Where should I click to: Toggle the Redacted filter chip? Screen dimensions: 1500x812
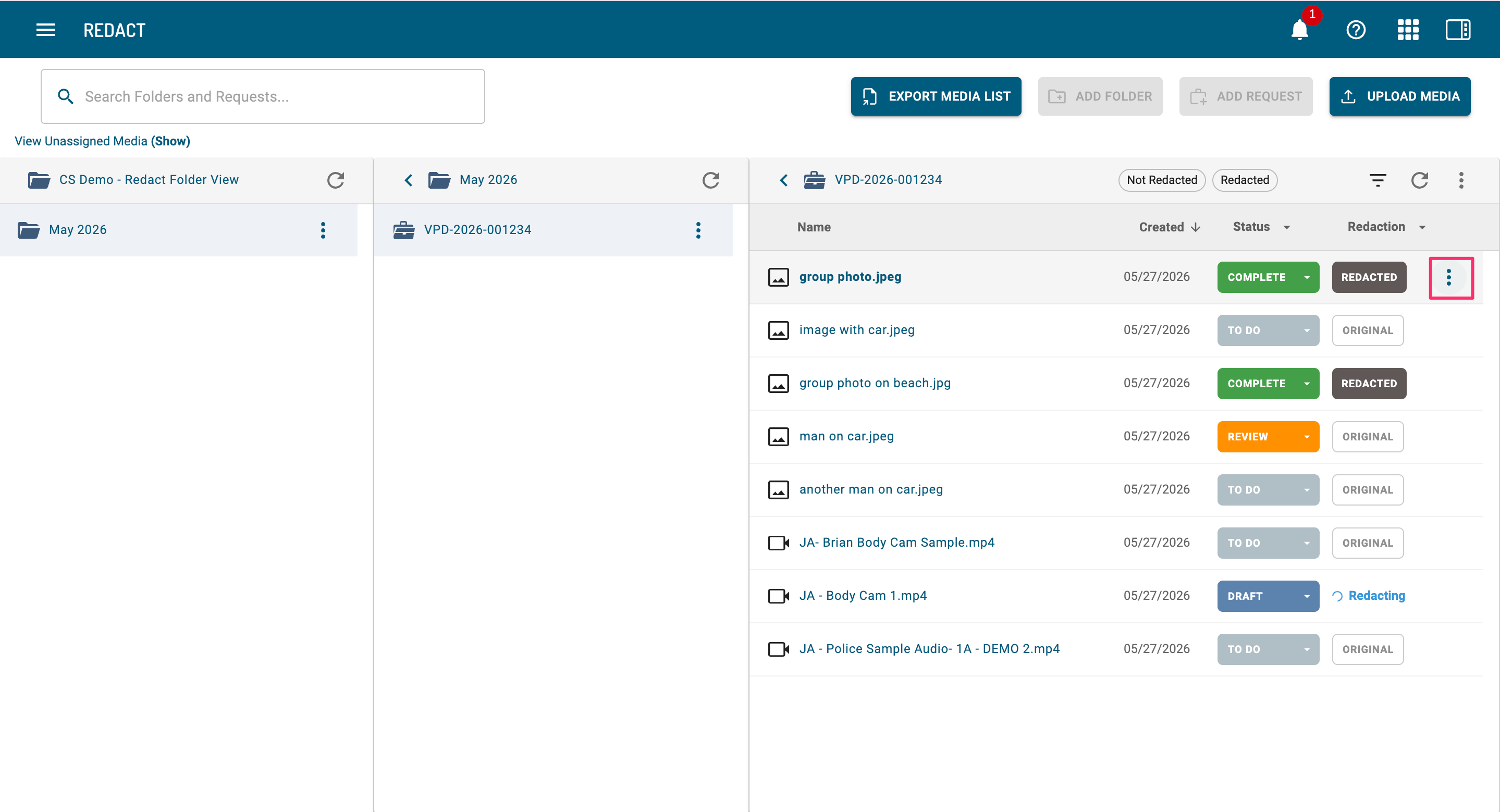point(1245,180)
